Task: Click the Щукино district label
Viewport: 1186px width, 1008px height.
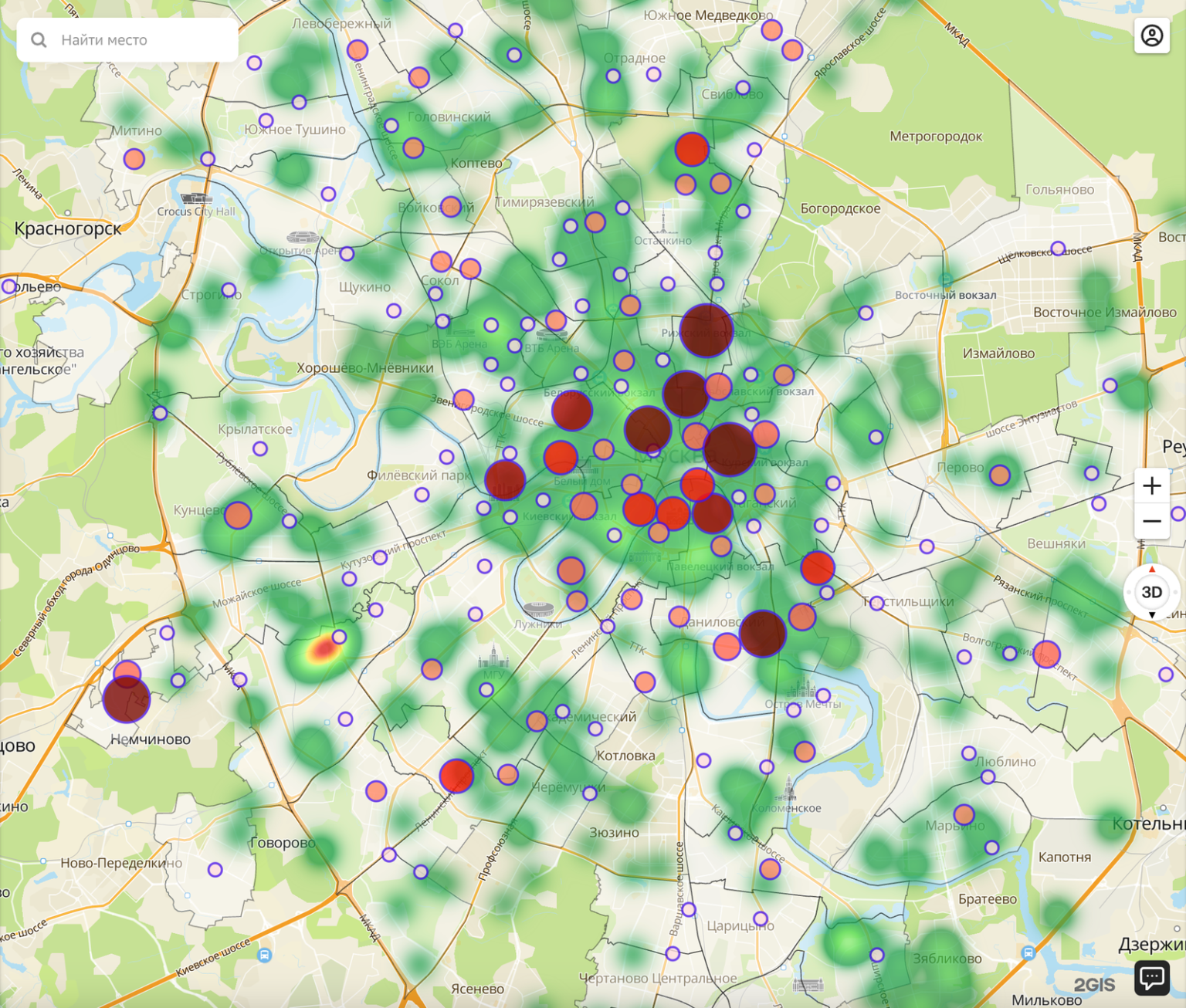Action: (x=364, y=287)
